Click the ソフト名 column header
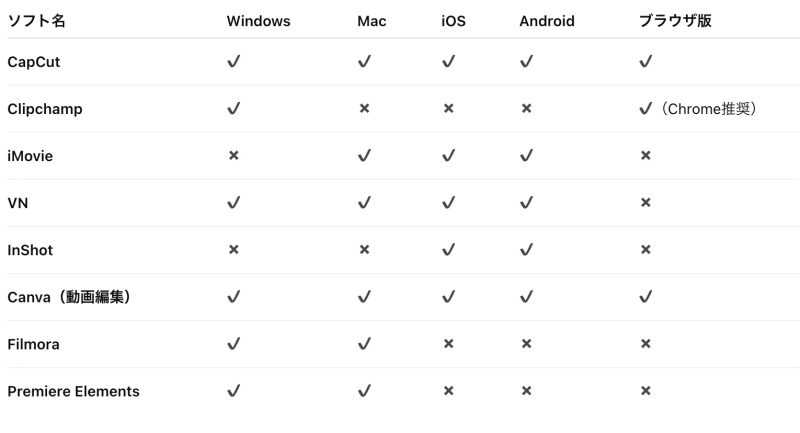The height and width of the screenshot is (433, 800). pyautogui.click(x=36, y=21)
